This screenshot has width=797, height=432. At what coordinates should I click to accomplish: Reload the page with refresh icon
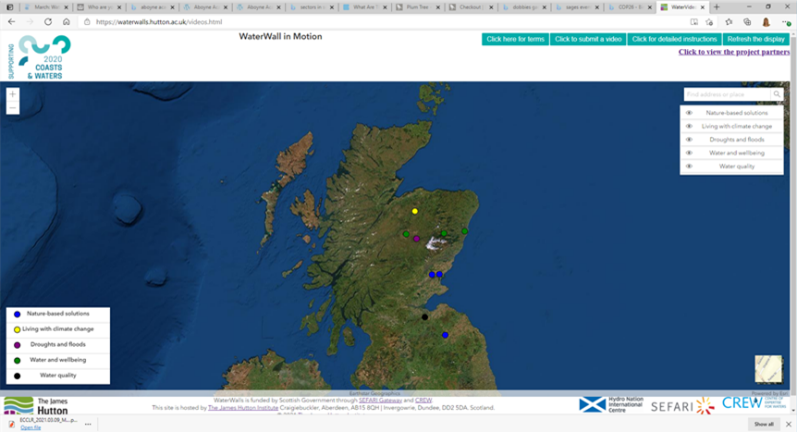pyautogui.click(x=48, y=21)
